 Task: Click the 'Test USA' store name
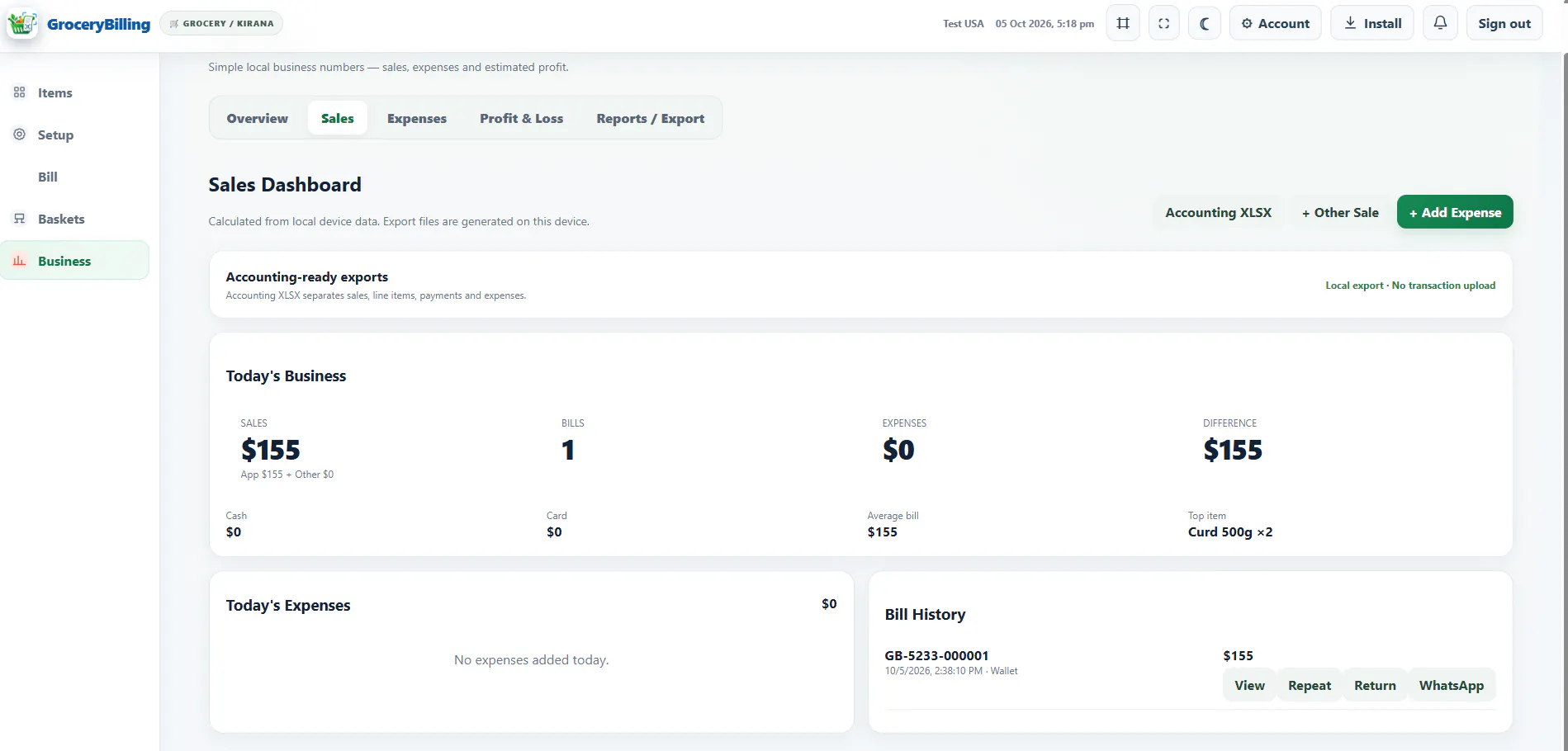pos(964,24)
